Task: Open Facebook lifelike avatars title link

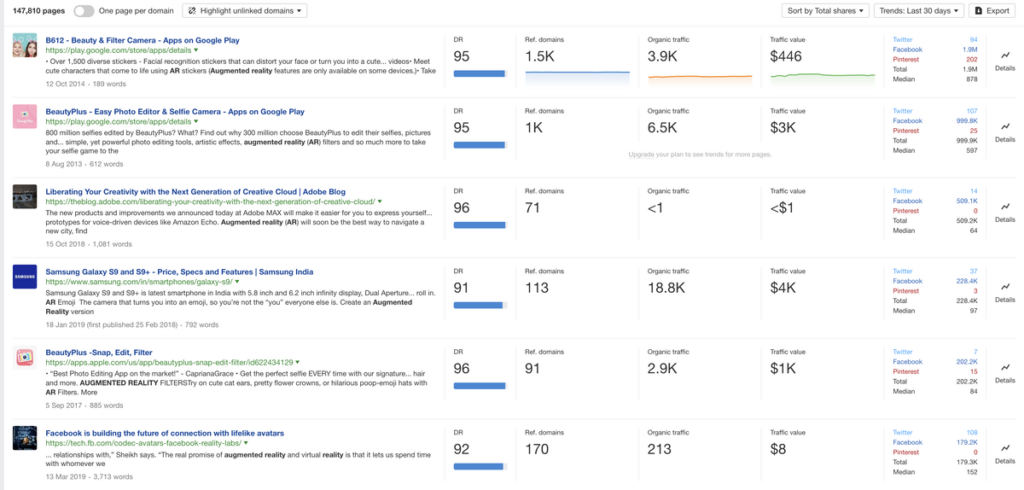Action: click(x=165, y=433)
